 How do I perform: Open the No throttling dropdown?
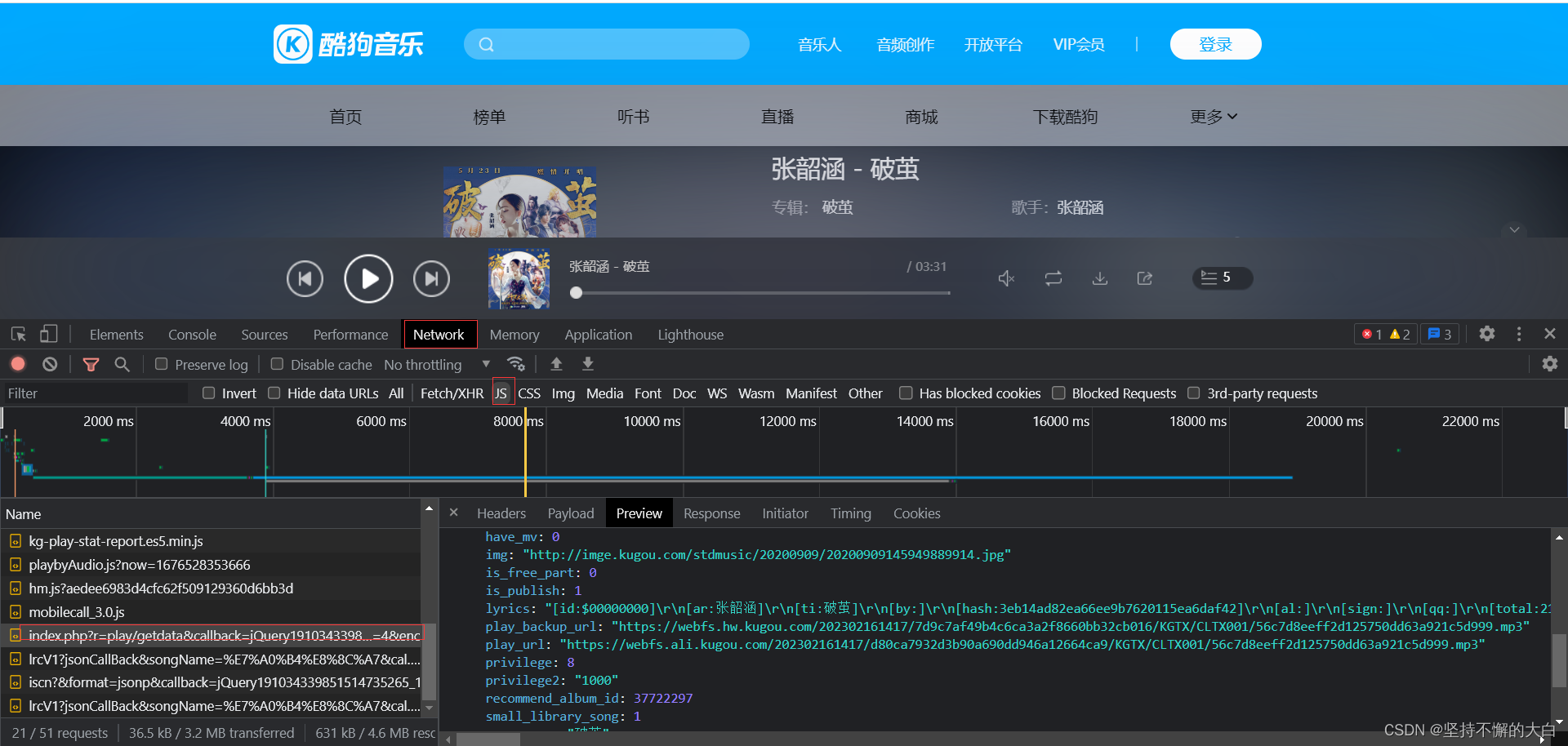tap(437, 365)
